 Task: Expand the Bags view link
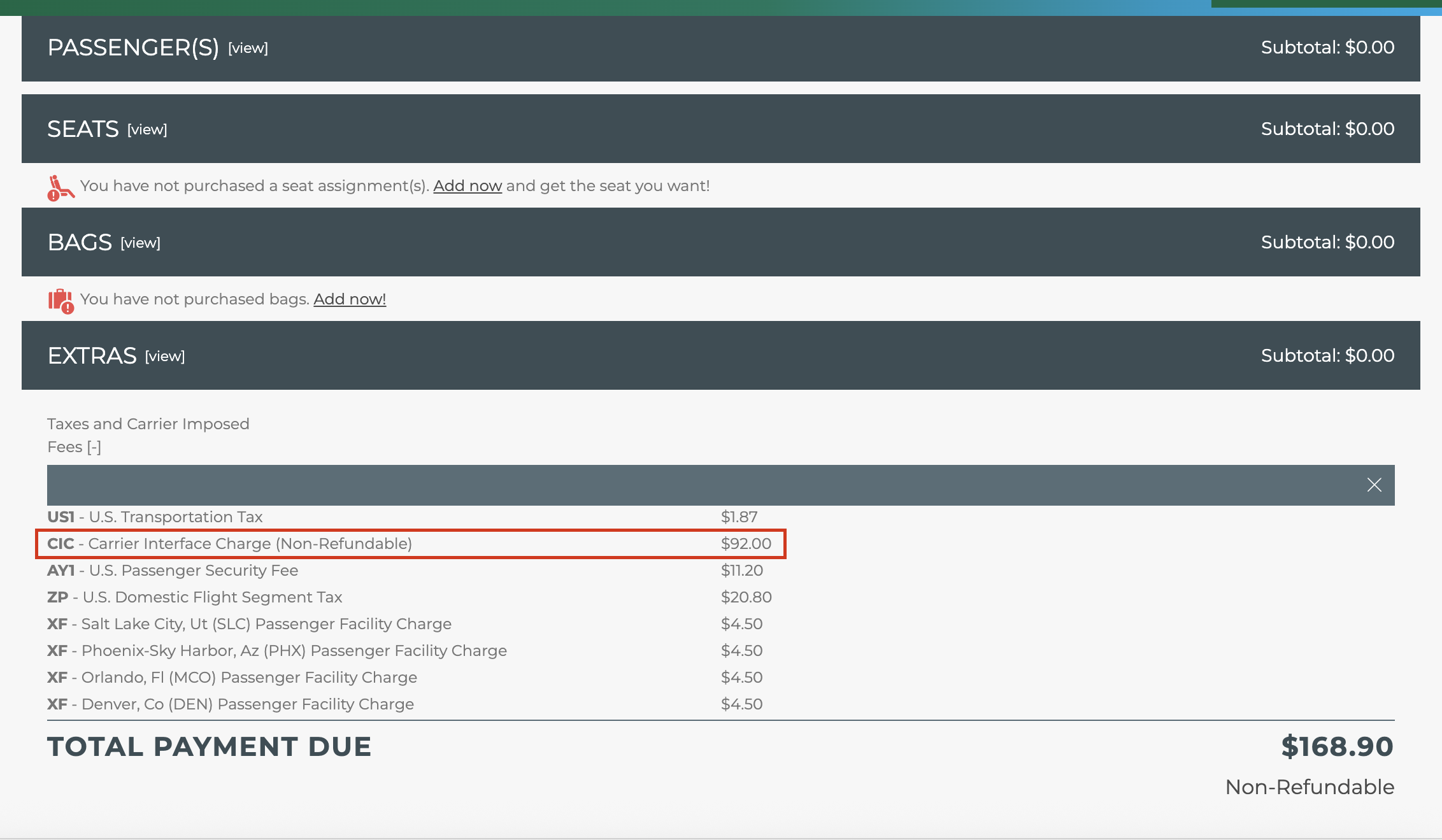(x=140, y=243)
